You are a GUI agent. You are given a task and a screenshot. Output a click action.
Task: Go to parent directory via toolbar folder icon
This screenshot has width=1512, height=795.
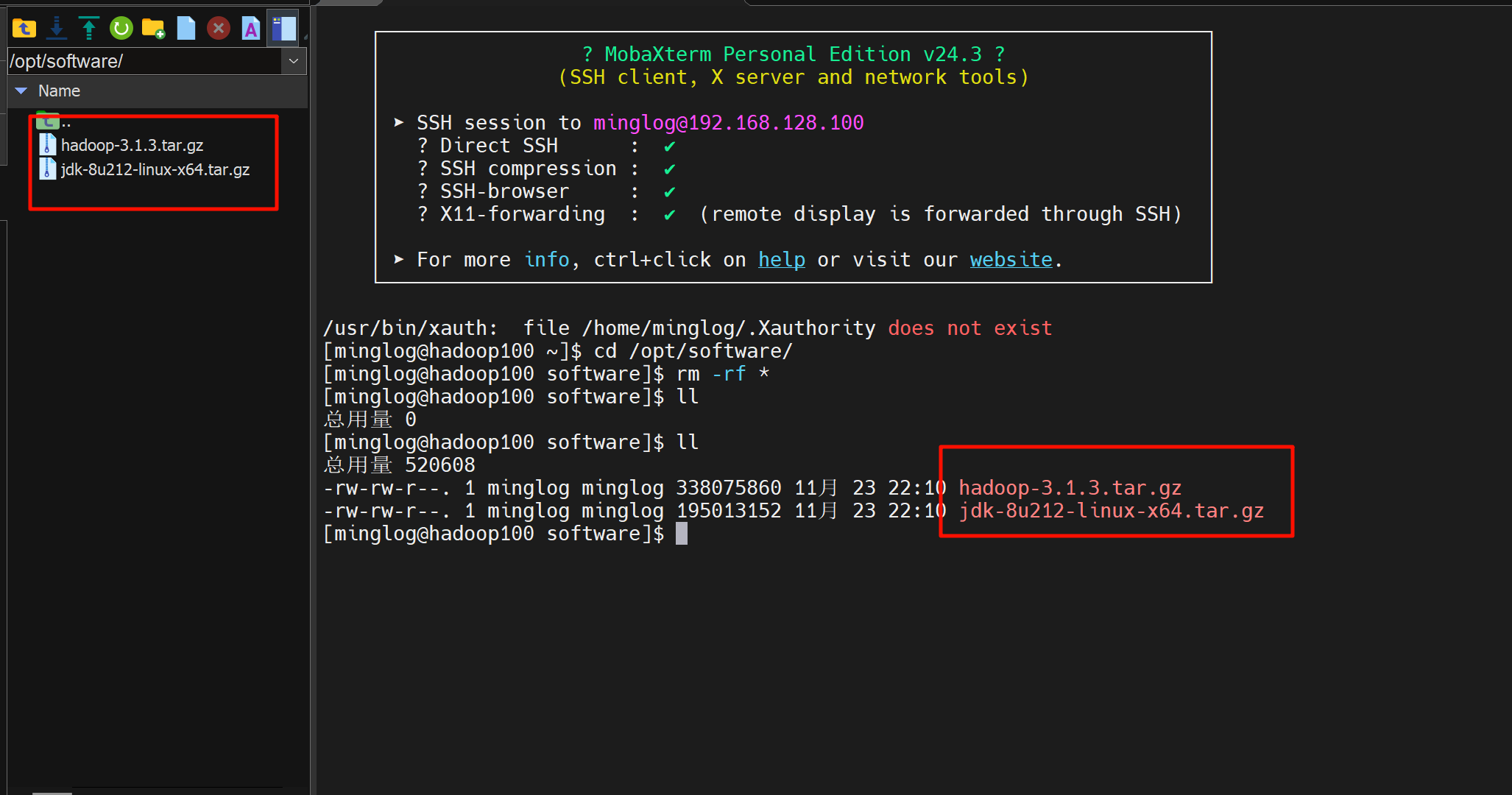(x=24, y=29)
